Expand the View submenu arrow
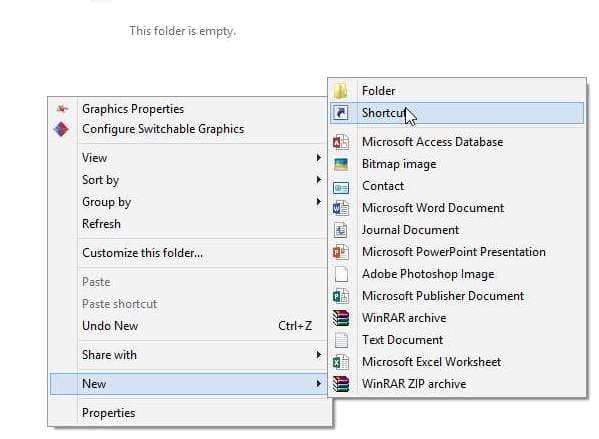599x439 pixels. (319, 157)
